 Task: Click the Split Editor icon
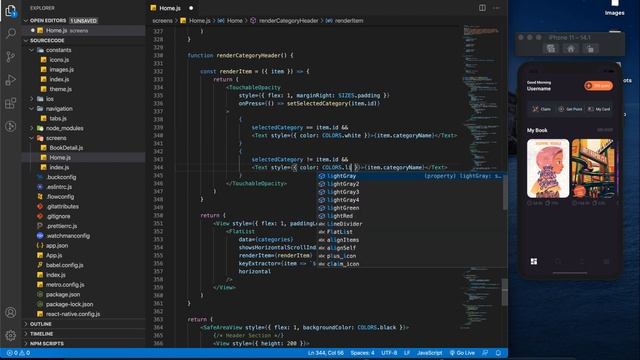pos(482,8)
